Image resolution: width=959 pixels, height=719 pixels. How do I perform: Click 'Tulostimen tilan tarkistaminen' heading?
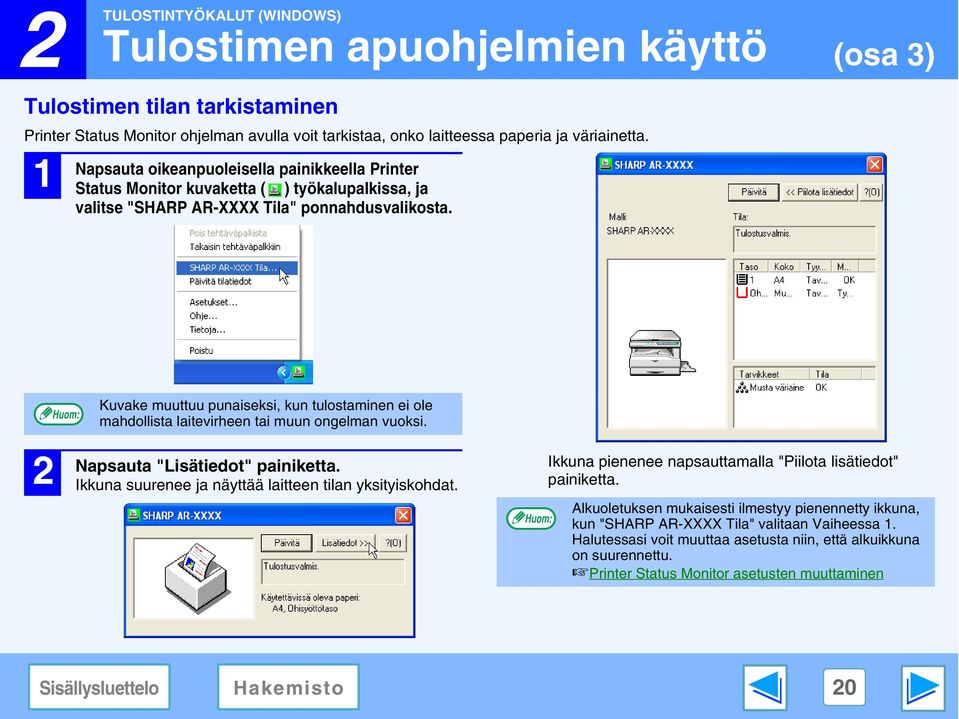pyautogui.click(x=181, y=106)
